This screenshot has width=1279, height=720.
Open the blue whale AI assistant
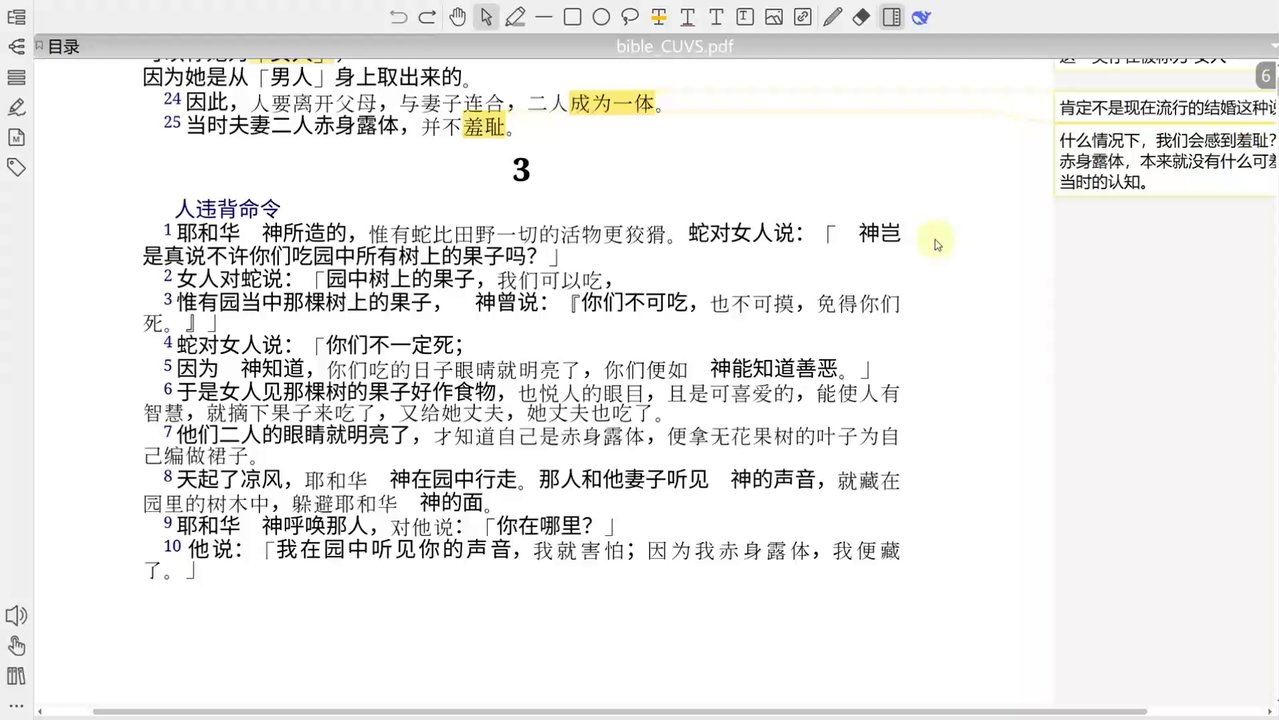pyautogui.click(x=921, y=17)
